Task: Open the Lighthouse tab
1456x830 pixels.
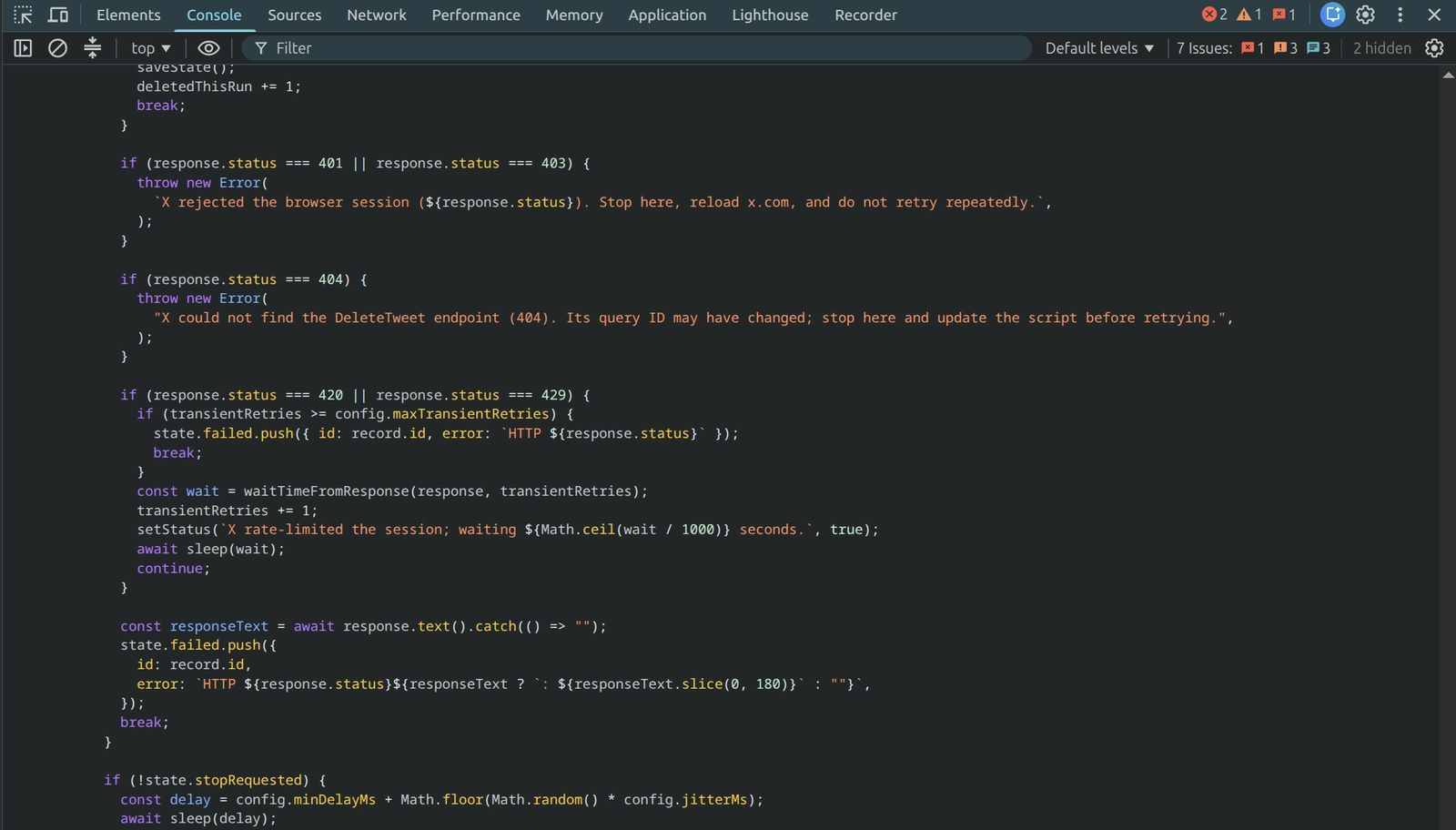Action: [770, 15]
